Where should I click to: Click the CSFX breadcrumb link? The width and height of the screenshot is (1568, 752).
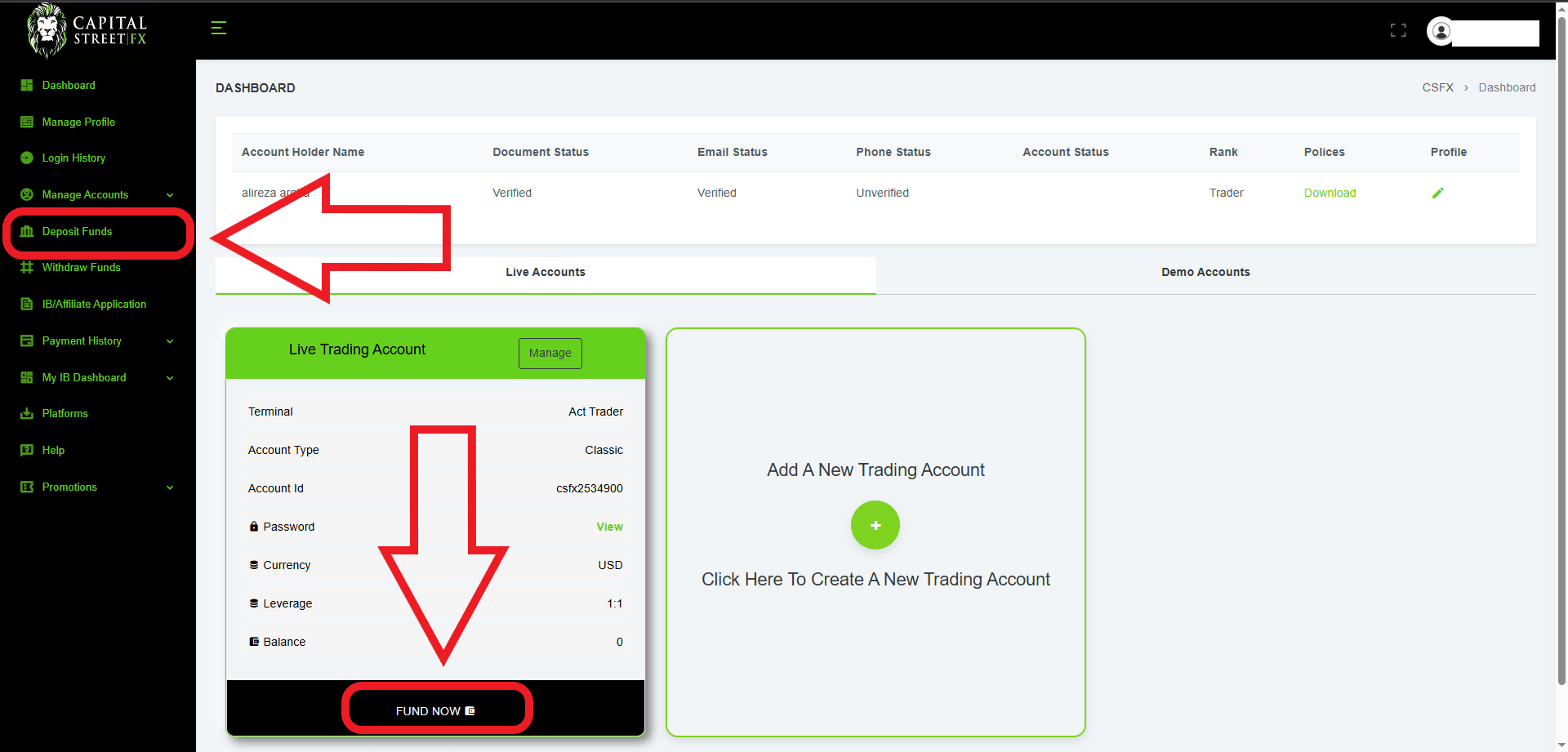click(x=1437, y=87)
